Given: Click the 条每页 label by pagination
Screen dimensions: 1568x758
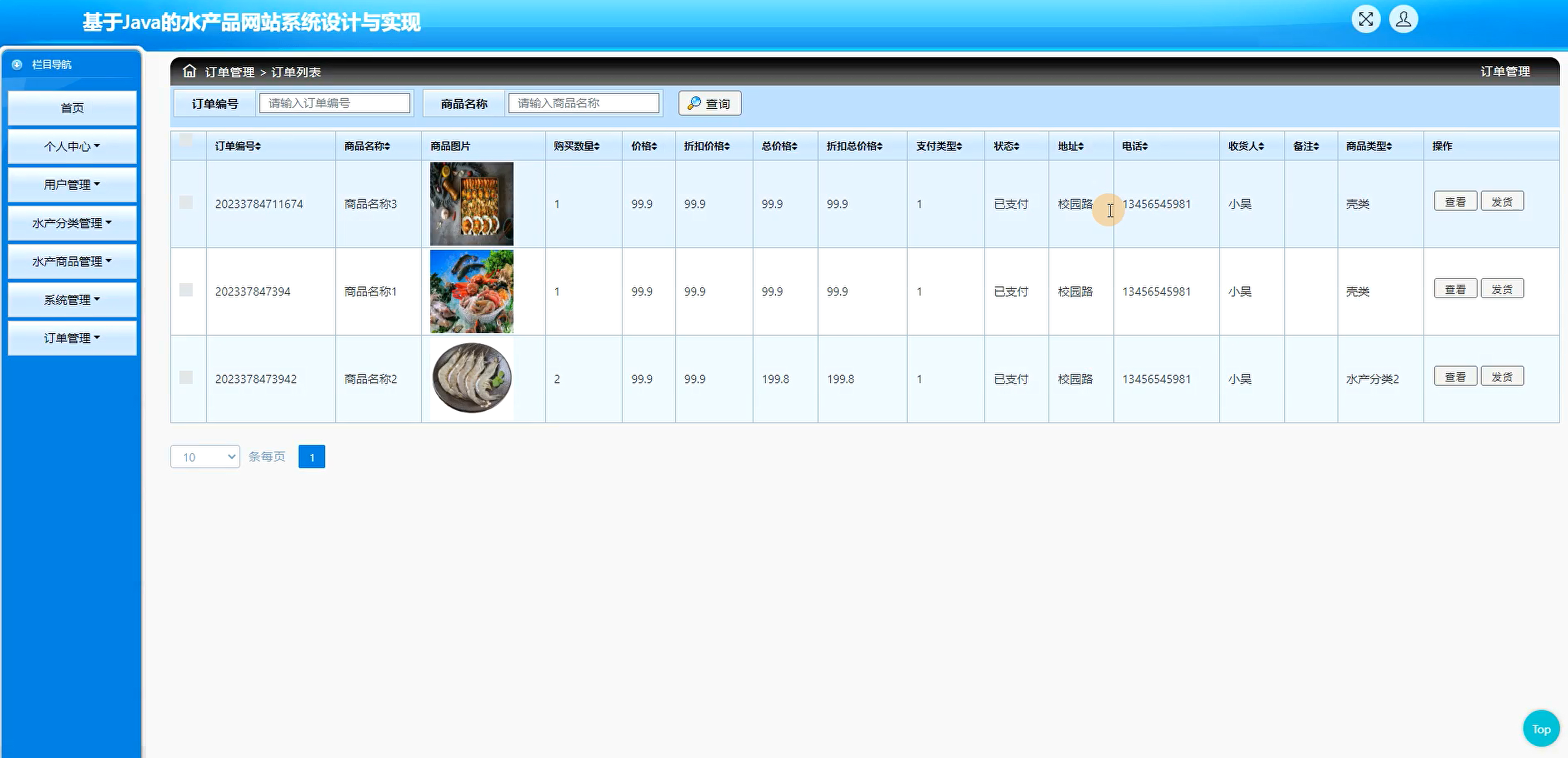Looking at the screenshot, I should (x=266, y=456).
